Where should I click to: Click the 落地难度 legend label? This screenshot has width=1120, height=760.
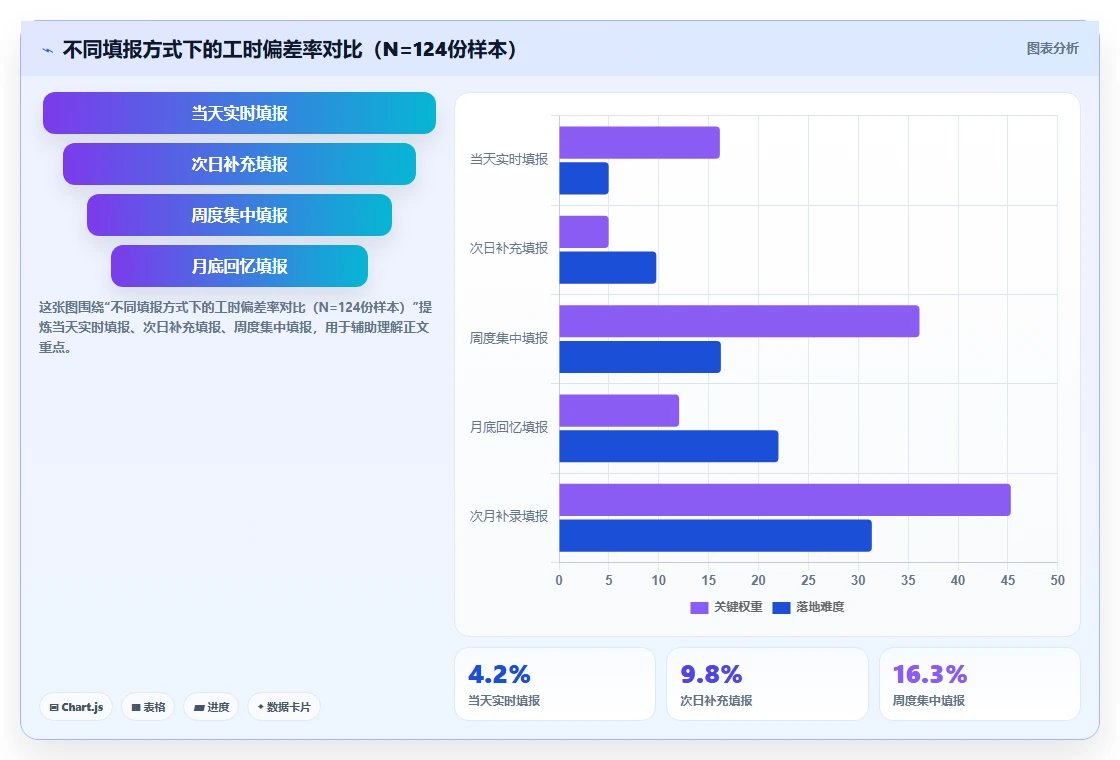820,607
